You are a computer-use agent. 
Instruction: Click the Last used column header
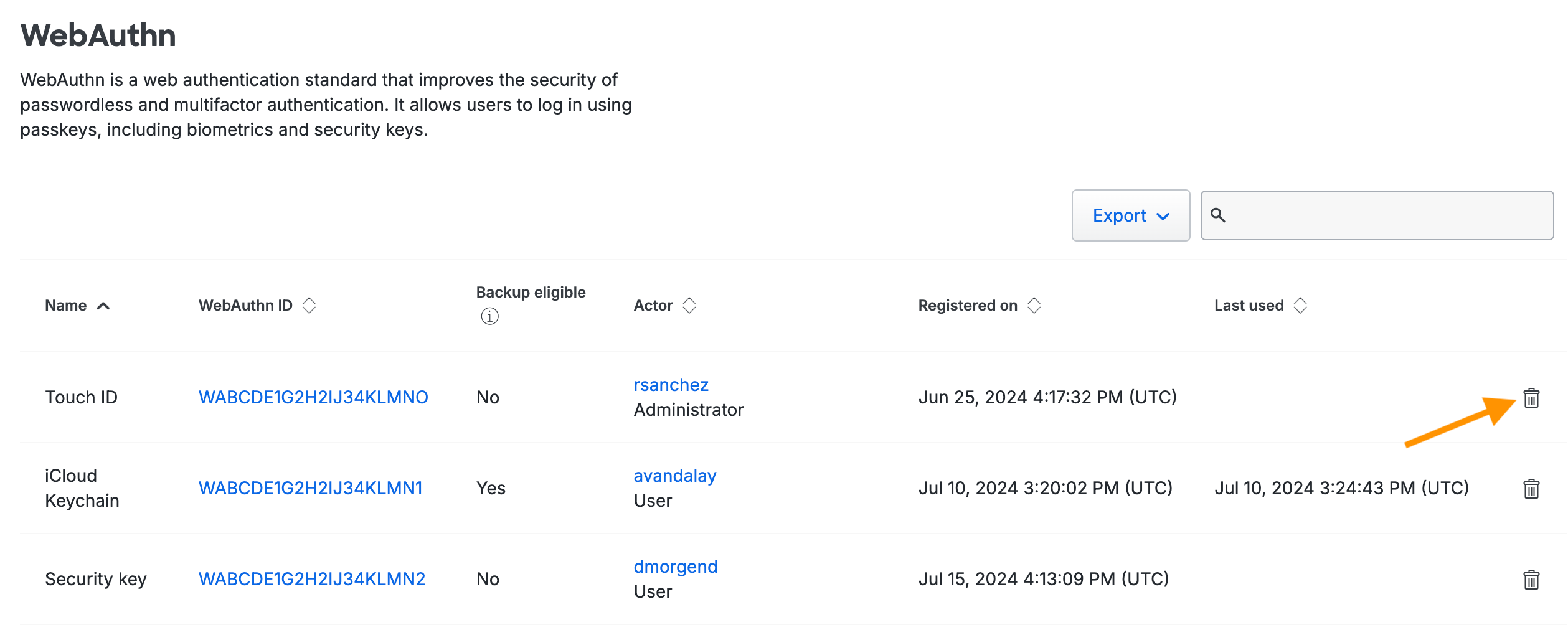point(1249,306)
